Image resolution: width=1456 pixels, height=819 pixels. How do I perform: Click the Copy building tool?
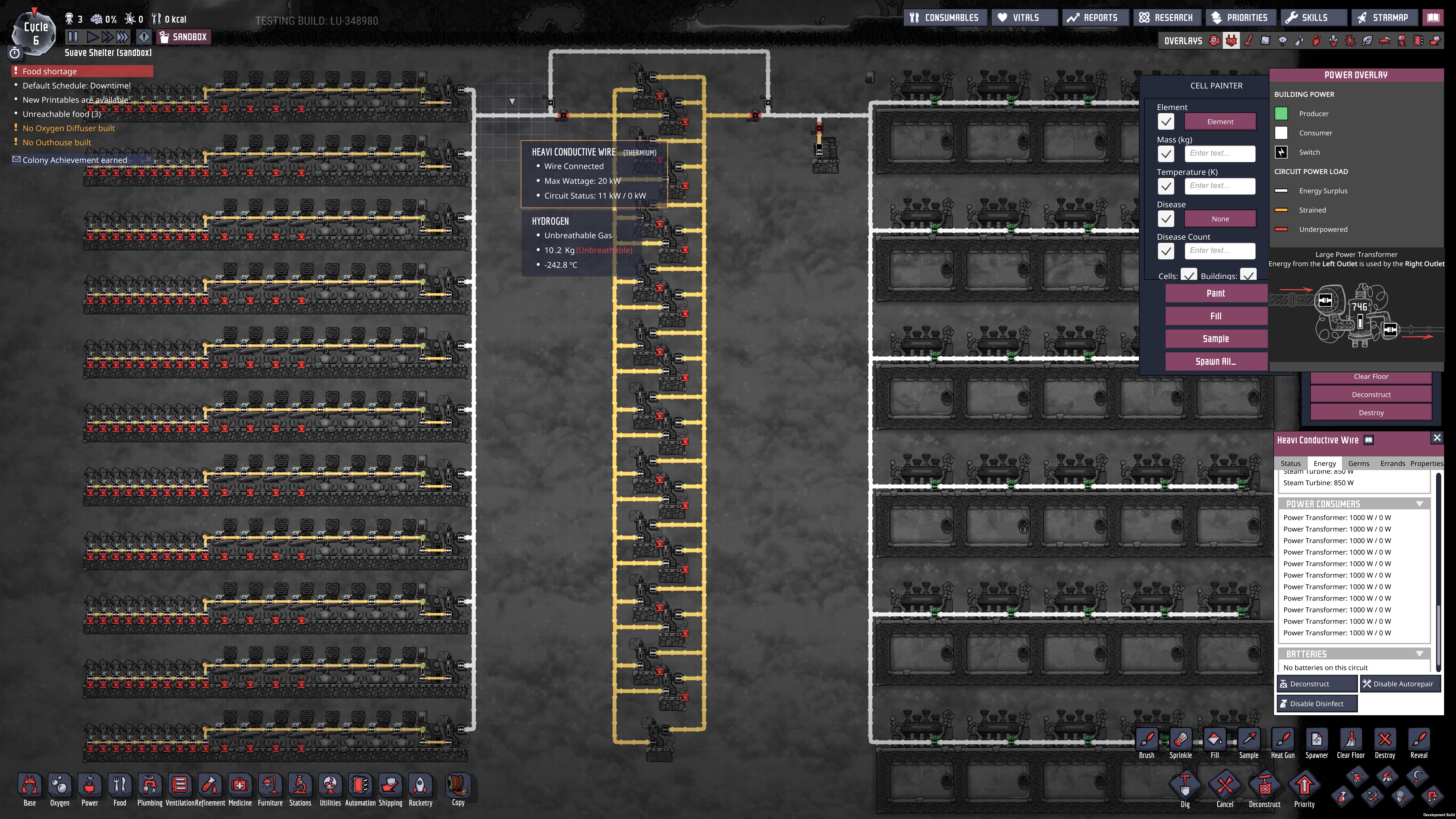click(458, 786)
